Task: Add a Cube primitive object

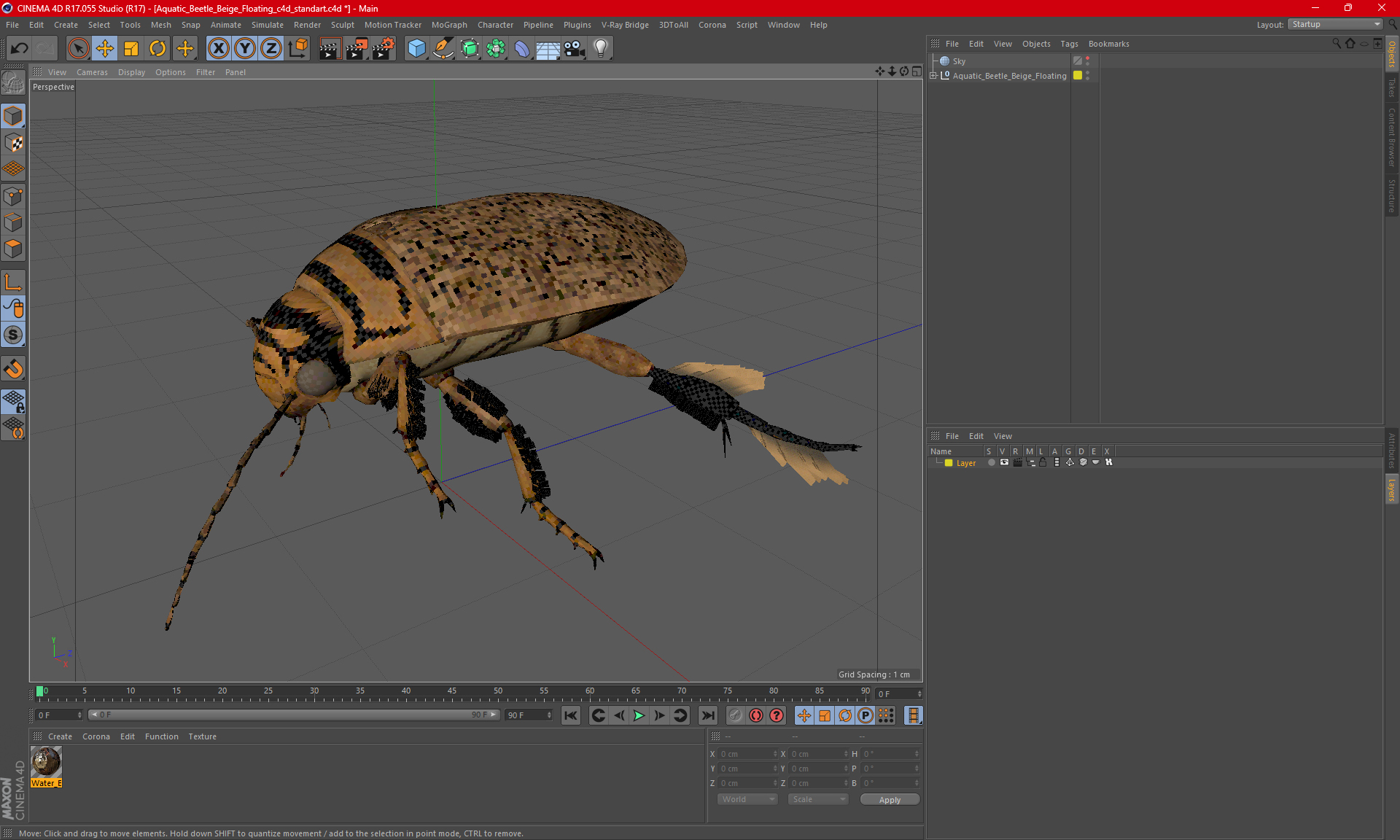Action: pos(416,49)
